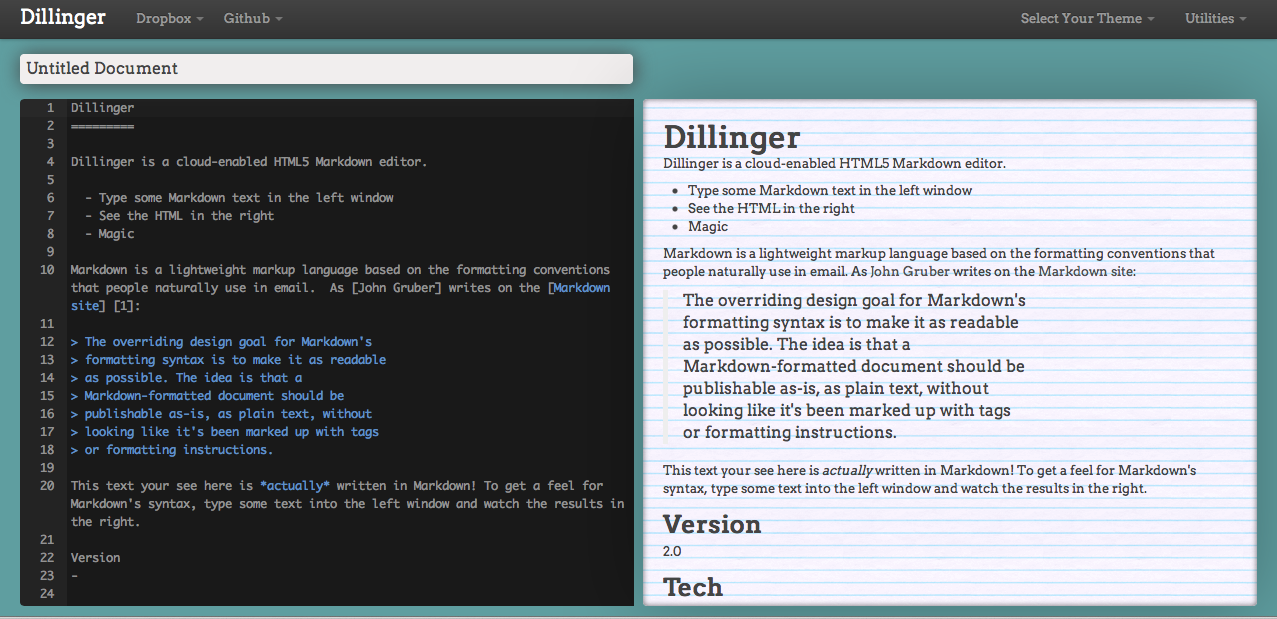
Task: Click the [1] reference text in editor
Action: (125, 305)
